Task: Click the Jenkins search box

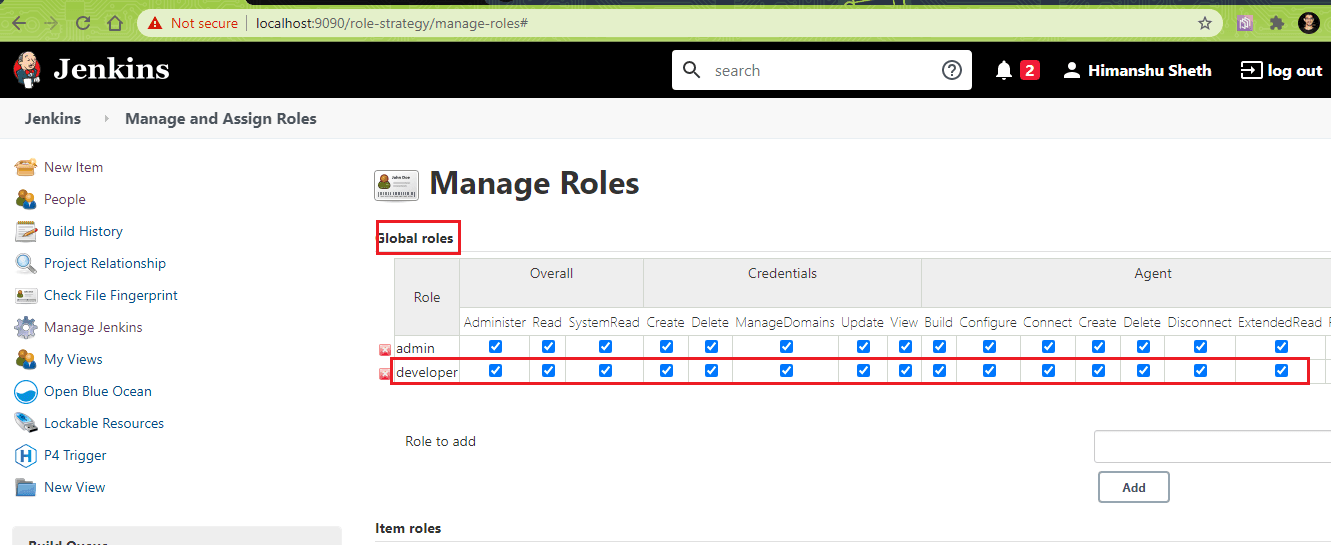Action: (x=822, y=70)
